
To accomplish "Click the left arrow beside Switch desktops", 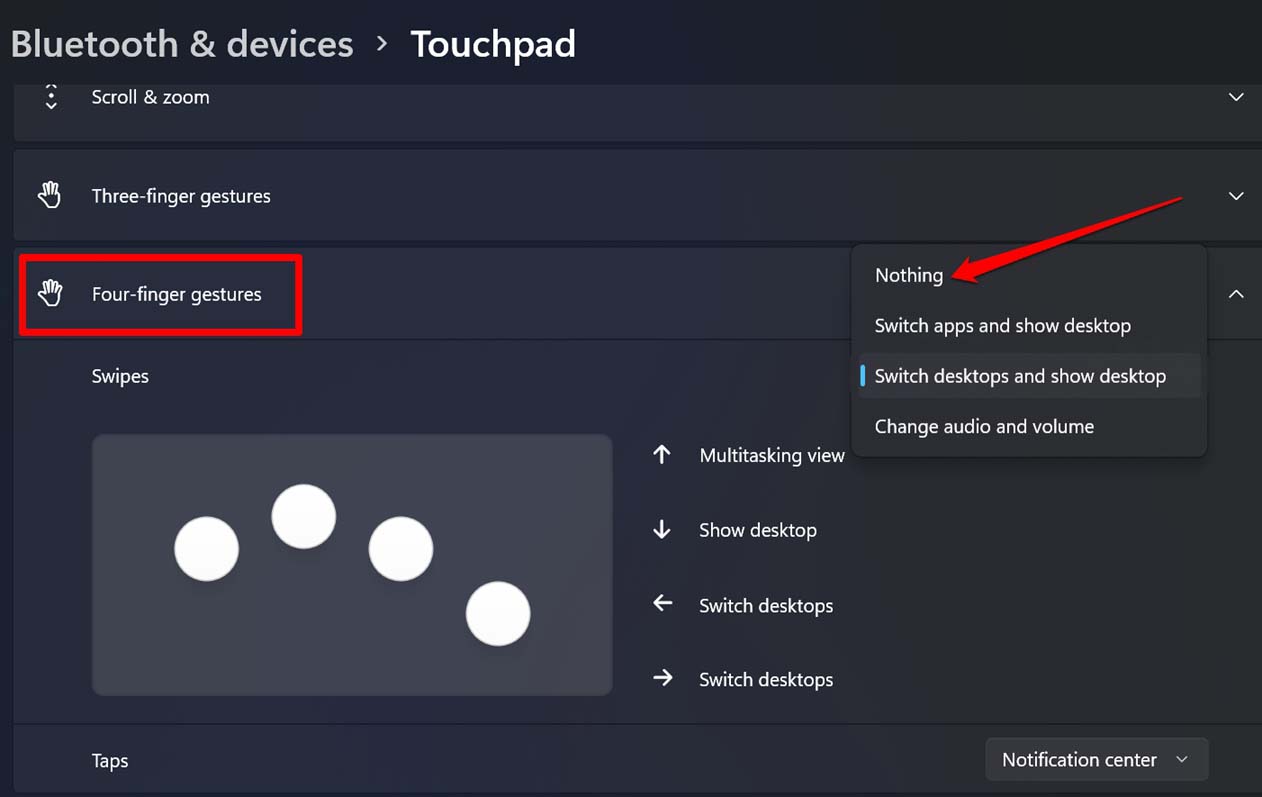I will (x=662, y=604).
